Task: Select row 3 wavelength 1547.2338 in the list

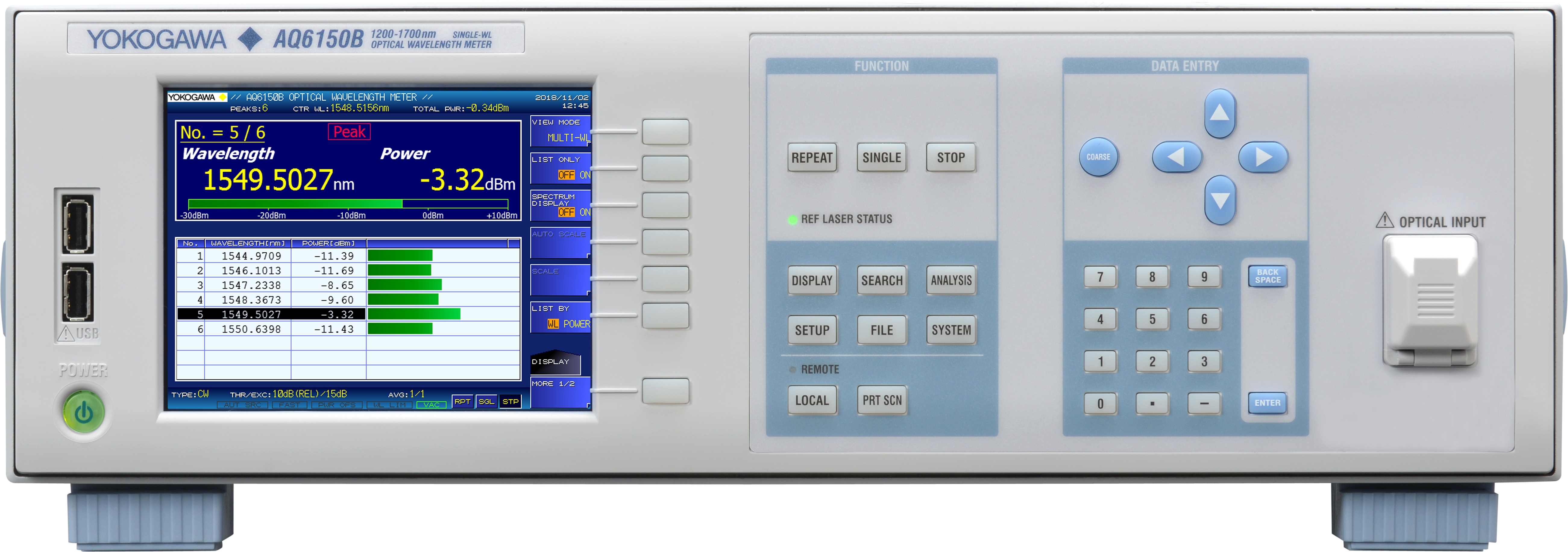Action: coord(251,285)
